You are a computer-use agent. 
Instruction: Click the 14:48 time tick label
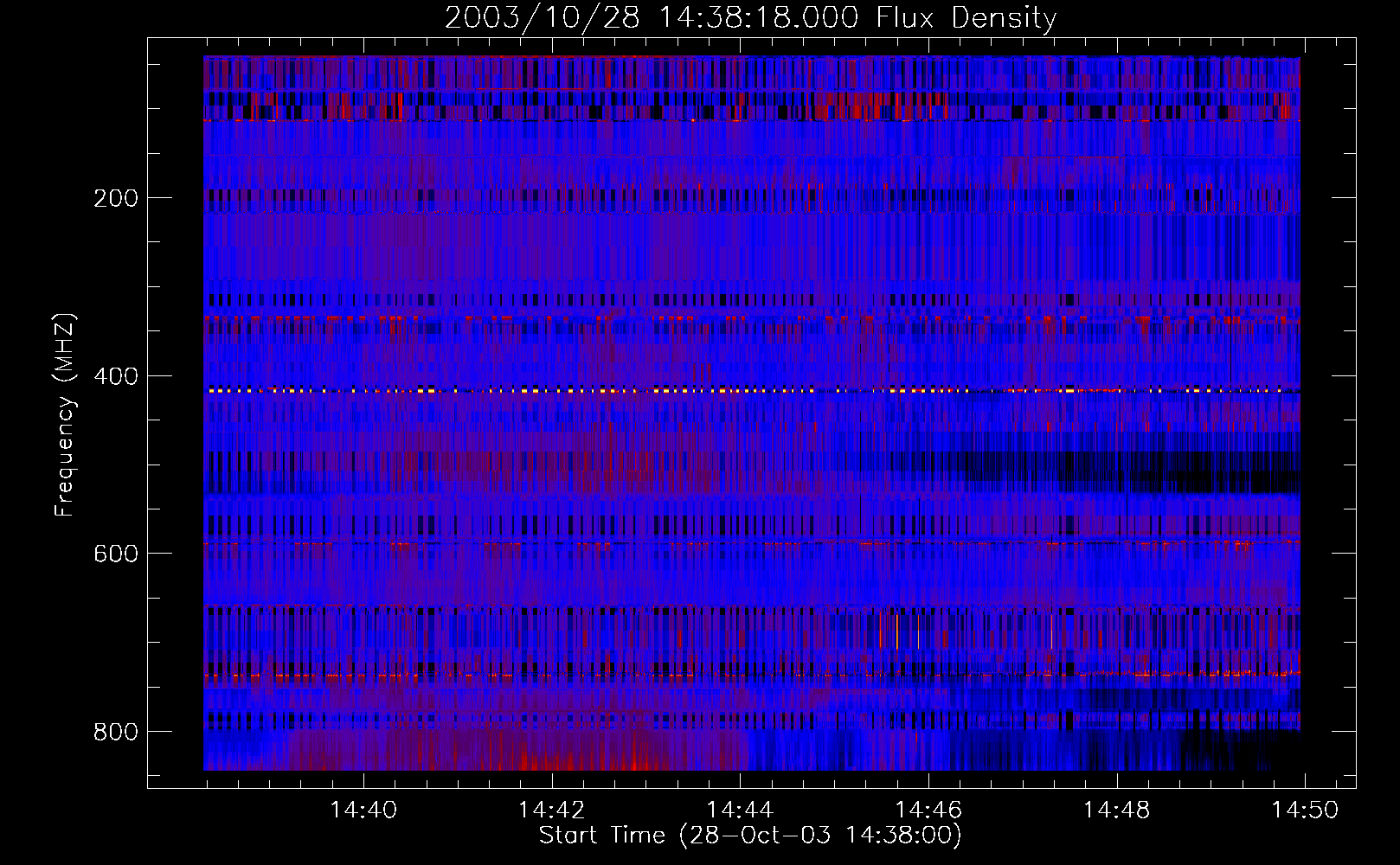(1116, 810)
